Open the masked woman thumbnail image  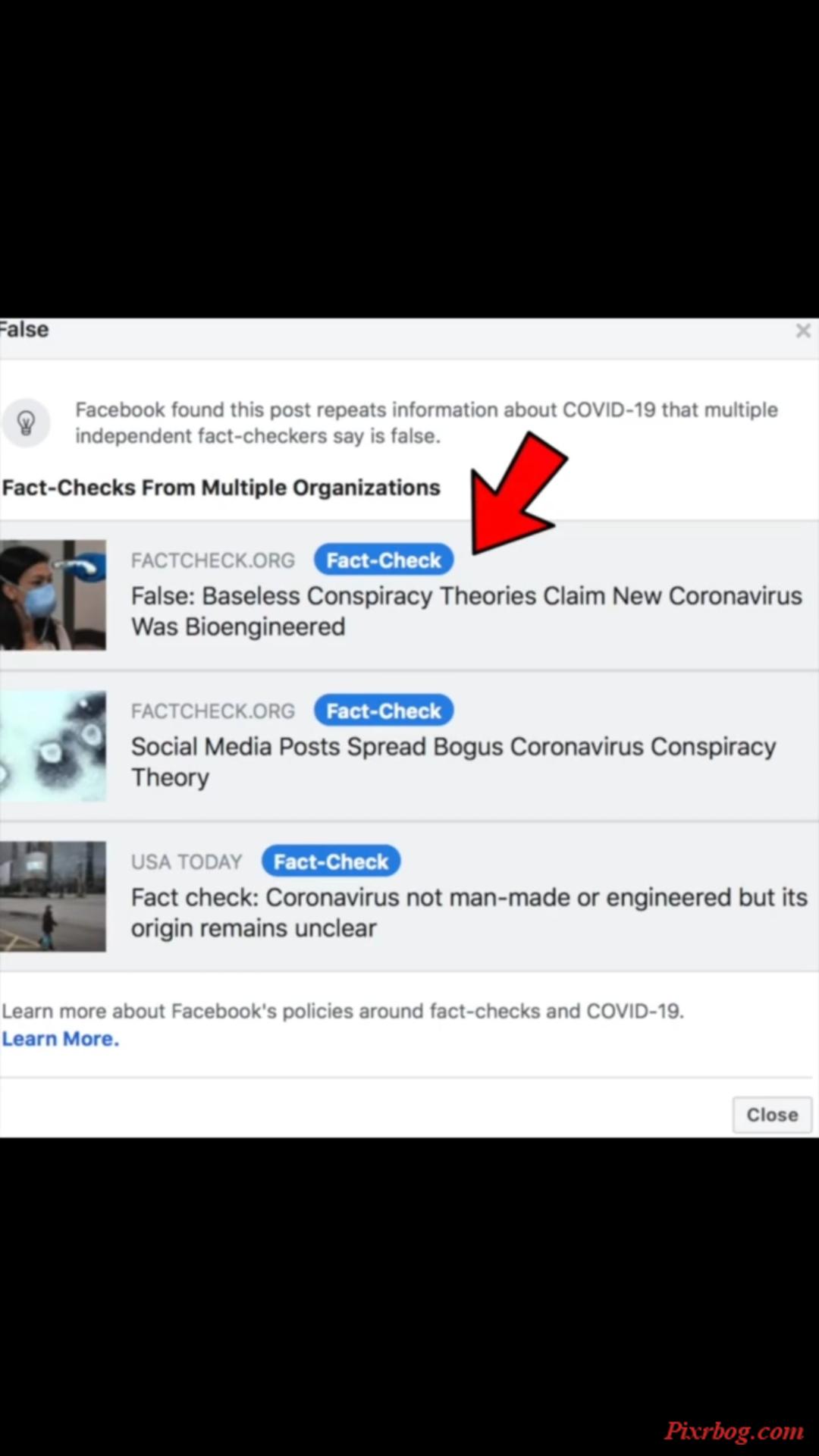tap(53, 595)
